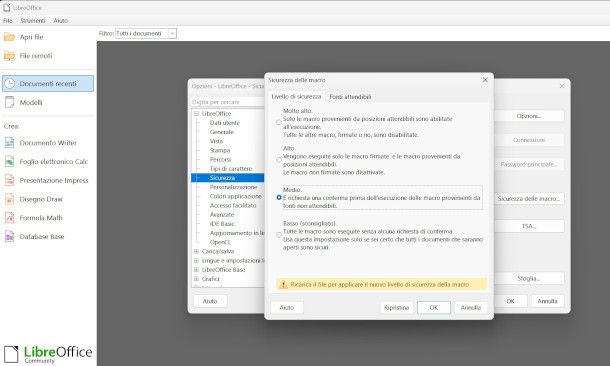
Task: Click the Documento Writer icon
Action: 9,143
